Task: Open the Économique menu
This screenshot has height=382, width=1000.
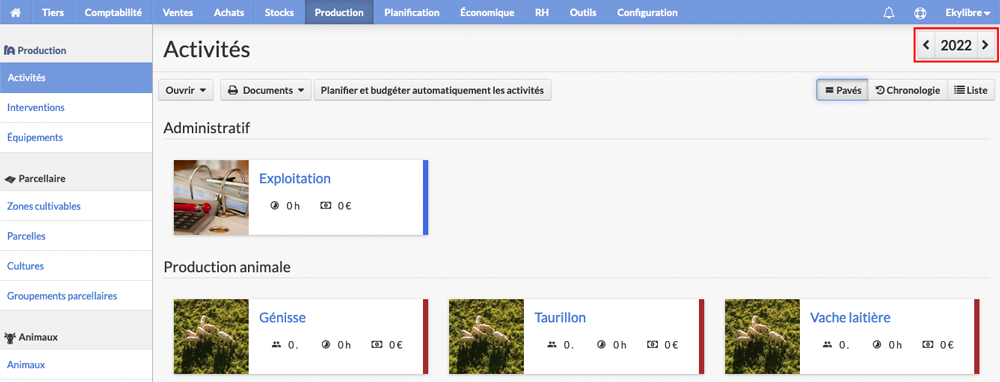Action: pyautogui.click(x=487, y=12)
